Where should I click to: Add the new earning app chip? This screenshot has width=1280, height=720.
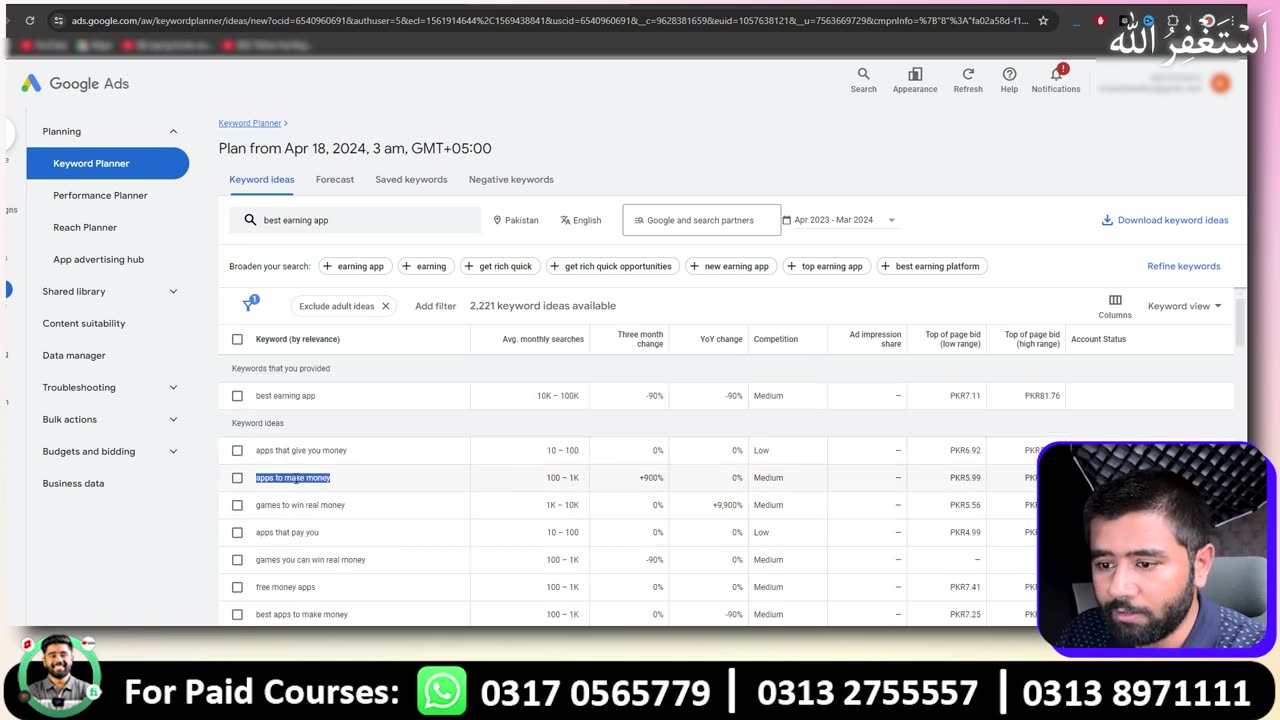(730, 266)
